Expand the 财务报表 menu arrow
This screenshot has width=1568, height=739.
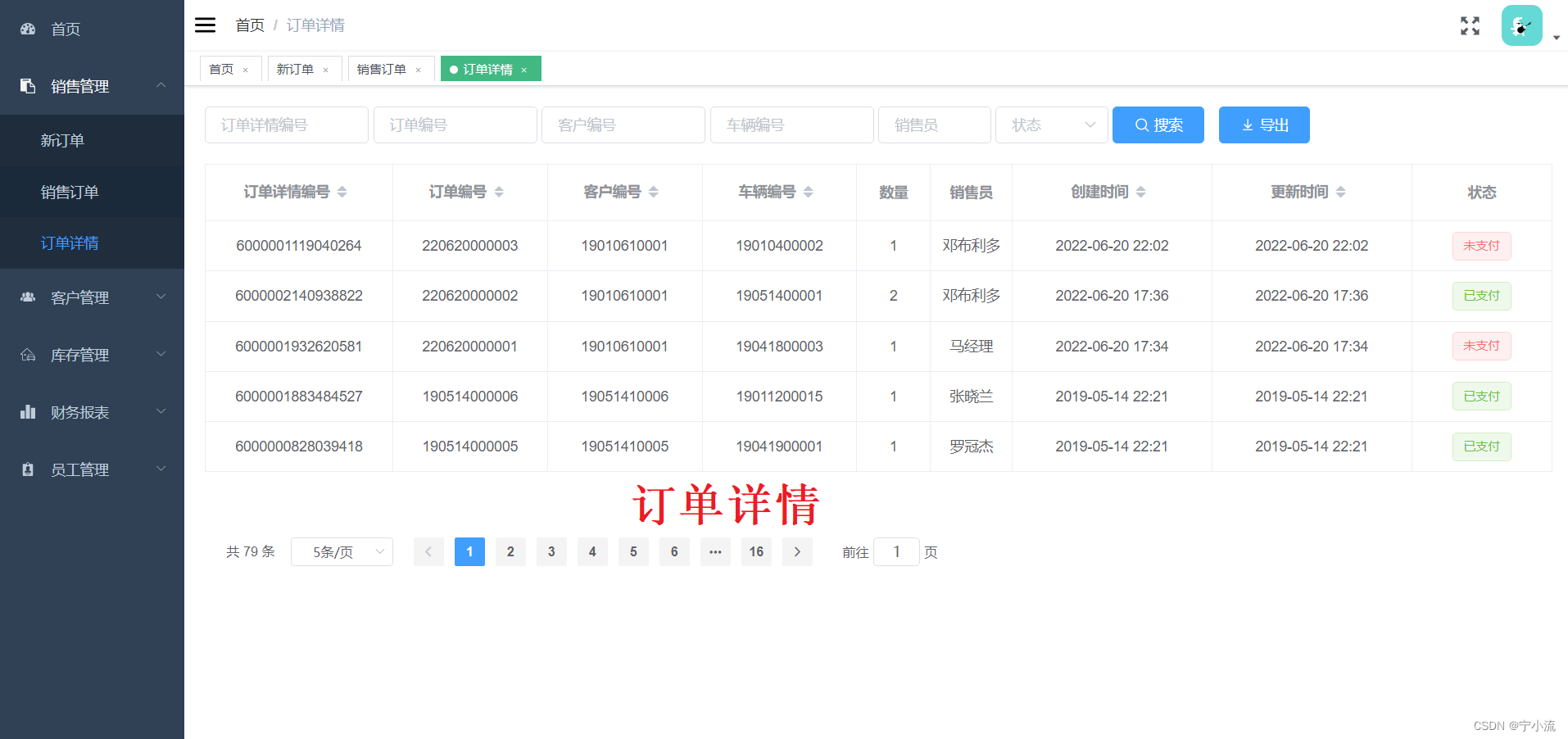pyautogui.click(x=161, y=411)
